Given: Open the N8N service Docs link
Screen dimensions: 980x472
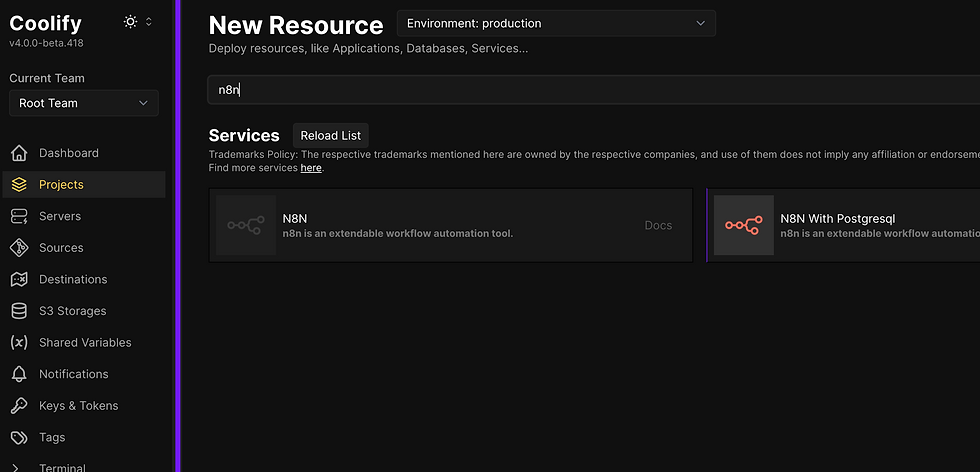Looking at the screenshot, I should [x=658, y=226].
